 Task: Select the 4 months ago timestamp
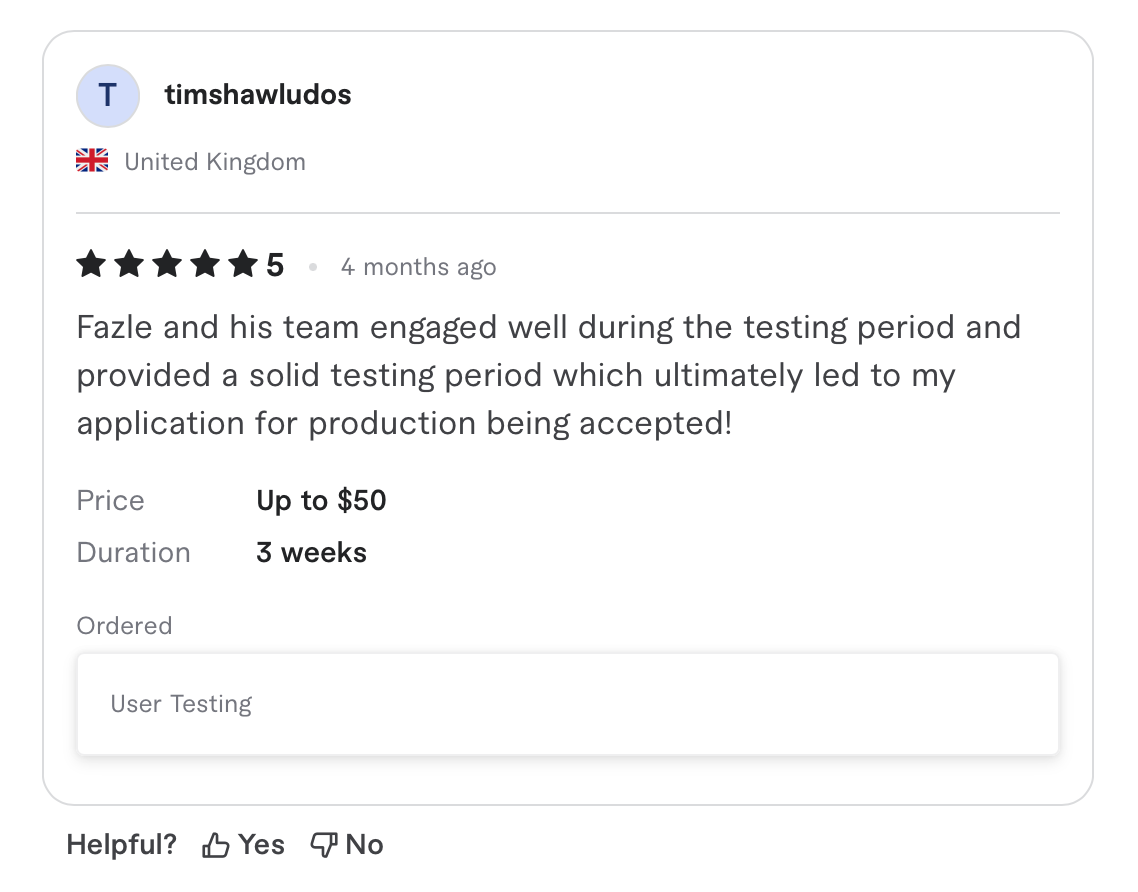point(418,267)
